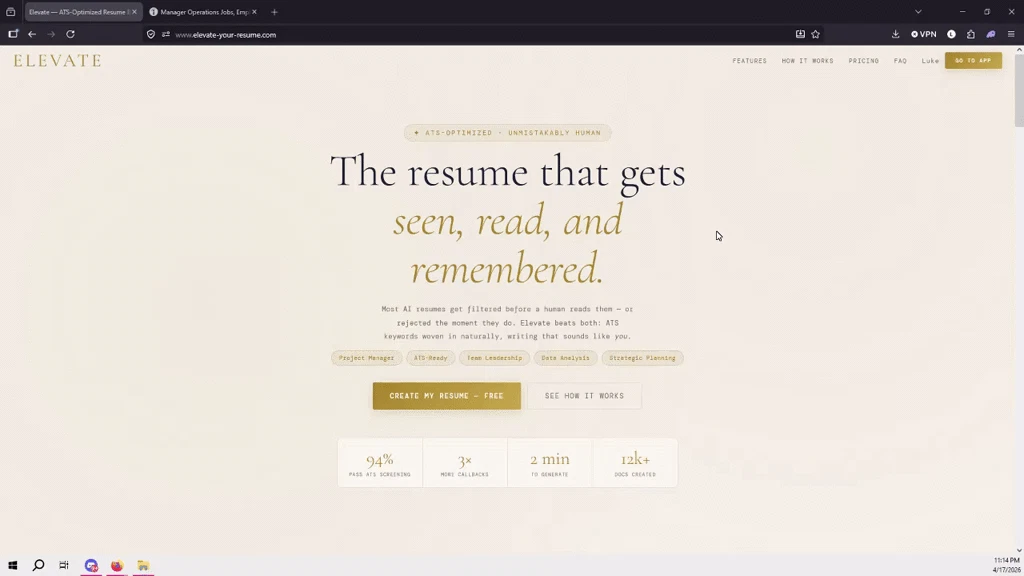Screen dimensions: 1024x576
Task: Click the 3x more callbacks stat
Action: (x=464, y=464)
